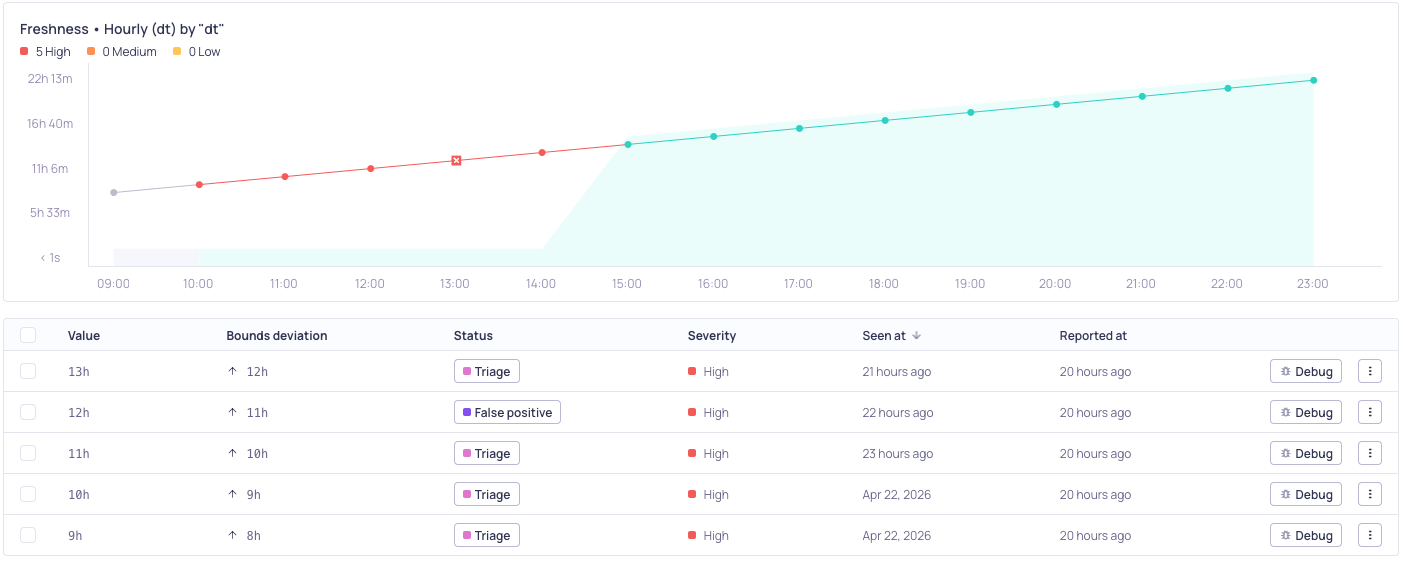
Task: Click Debug button for the 10h row
Action: tap(1306, 494)
